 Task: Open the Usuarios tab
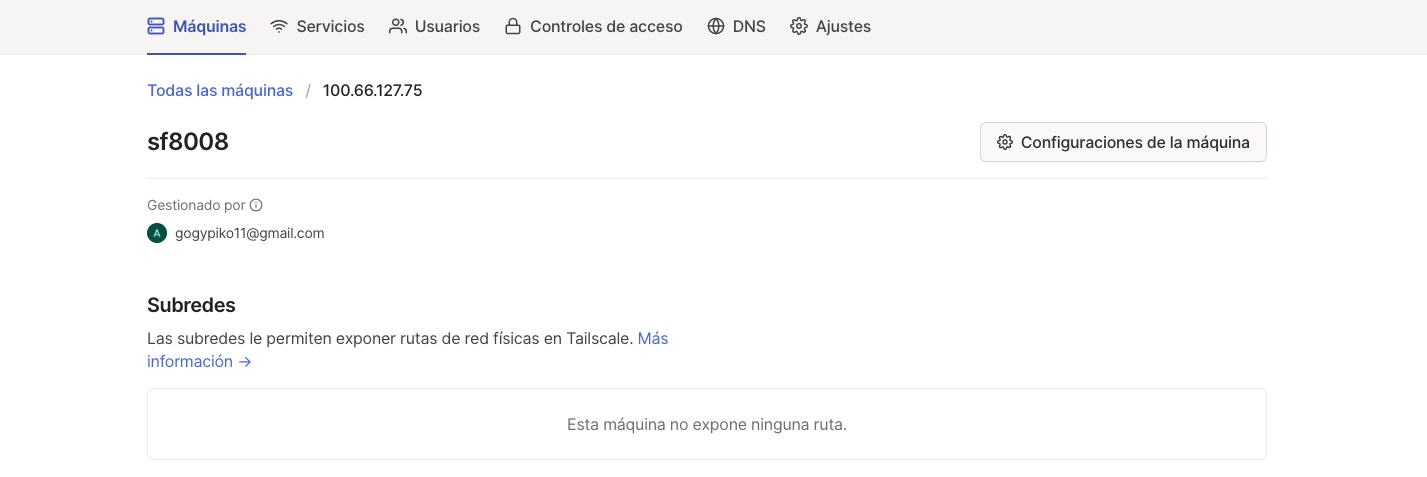coord(447,27)
